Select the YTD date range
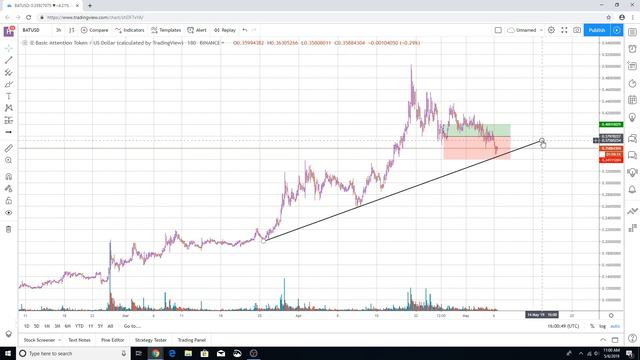The height and width of the screenshot is (360, 640). pyautogui.click(x=80, y=326)
